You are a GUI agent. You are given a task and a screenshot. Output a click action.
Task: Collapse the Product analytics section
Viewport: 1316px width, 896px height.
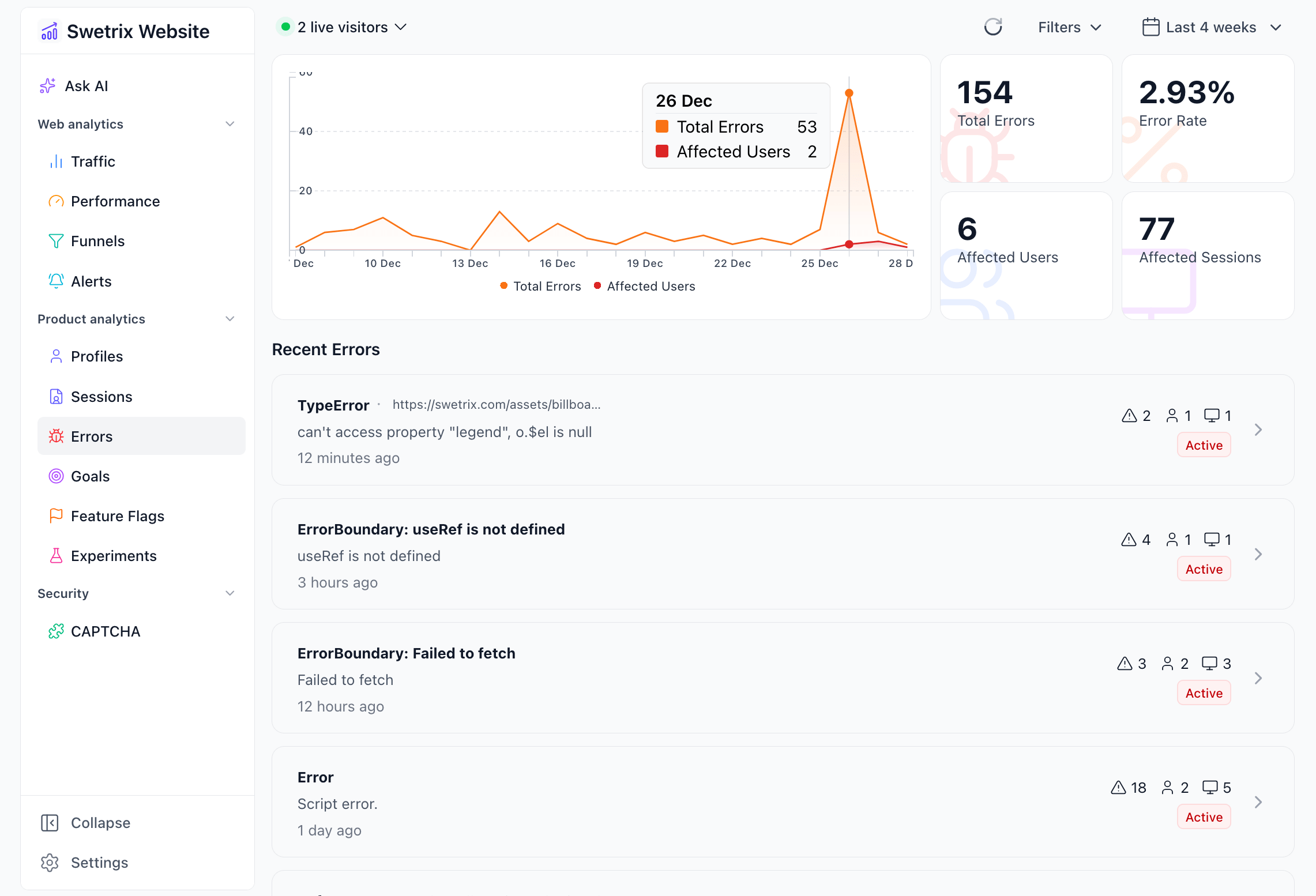230,318
